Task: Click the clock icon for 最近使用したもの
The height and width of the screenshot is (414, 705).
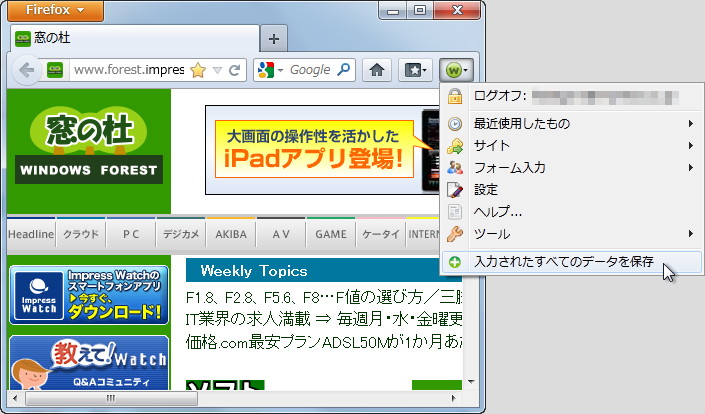Action: 455,124
